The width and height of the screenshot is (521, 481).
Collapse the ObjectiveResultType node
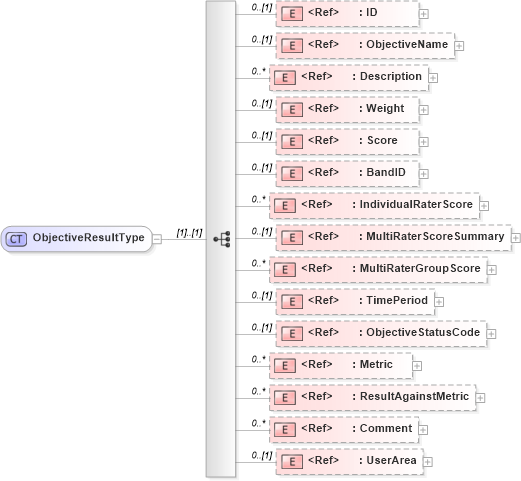pyautogui.click(x=157, y=239)
